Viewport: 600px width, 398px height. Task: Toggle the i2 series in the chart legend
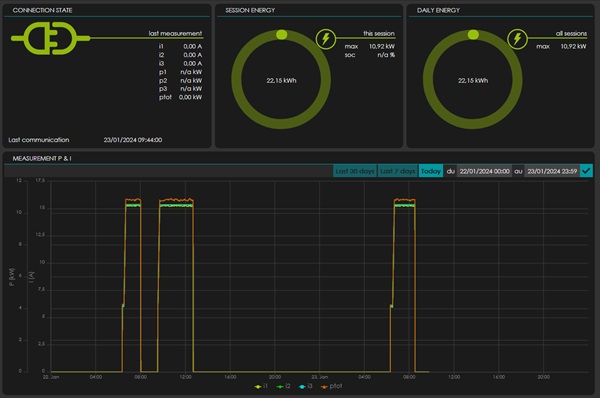coord(283,386)
